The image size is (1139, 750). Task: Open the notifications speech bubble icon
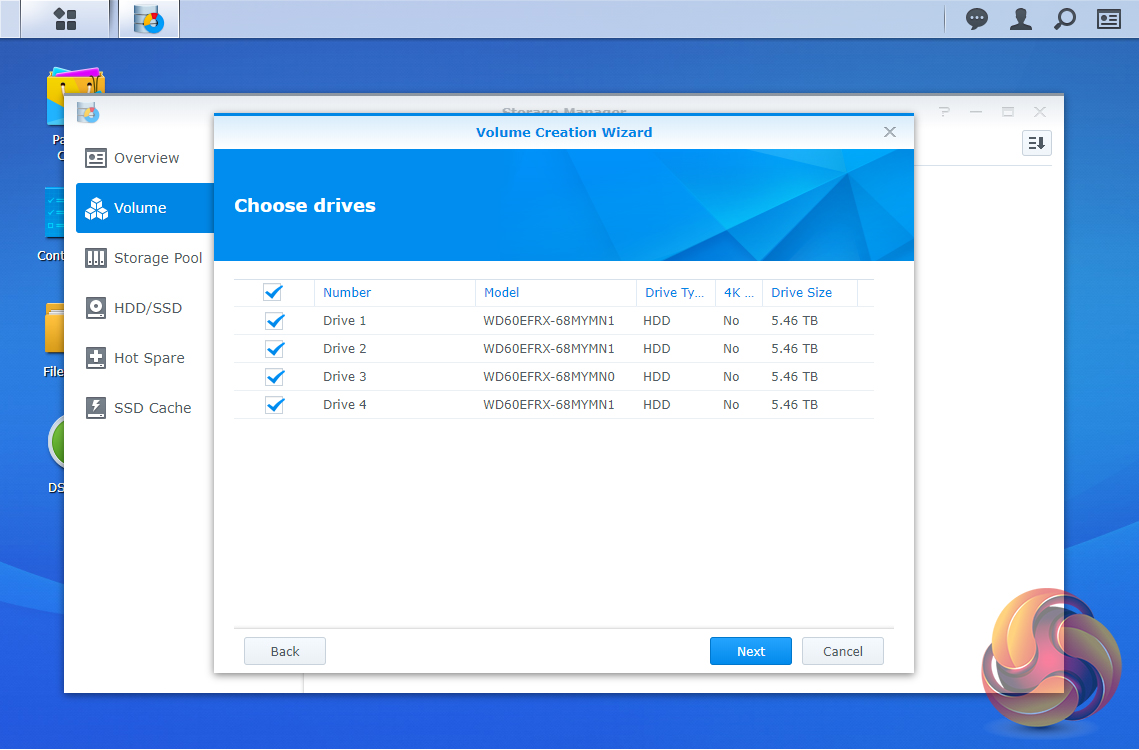click(x=976, y=19)
